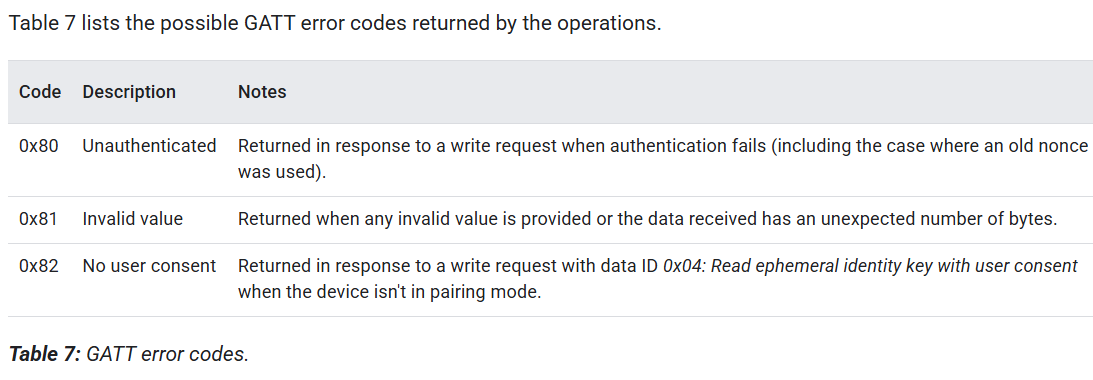This screenshot has width=1093, height=380.
Task: Click the Invalid value description cell
Action: pyautogui.click(x=132, y=219)
